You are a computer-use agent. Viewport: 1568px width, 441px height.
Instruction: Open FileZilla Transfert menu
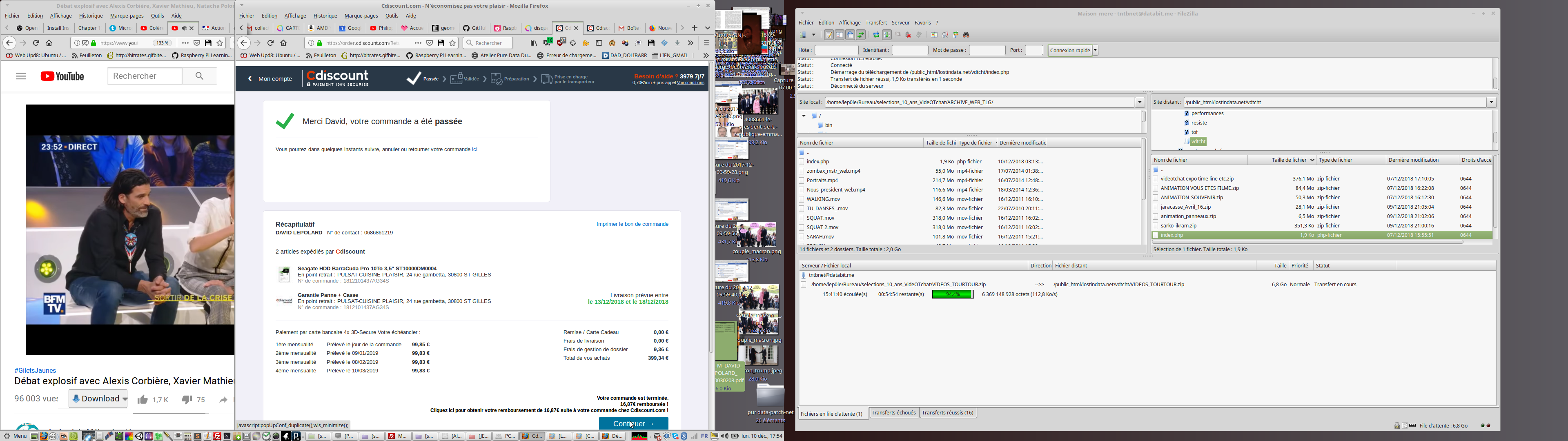coord(876,22)
